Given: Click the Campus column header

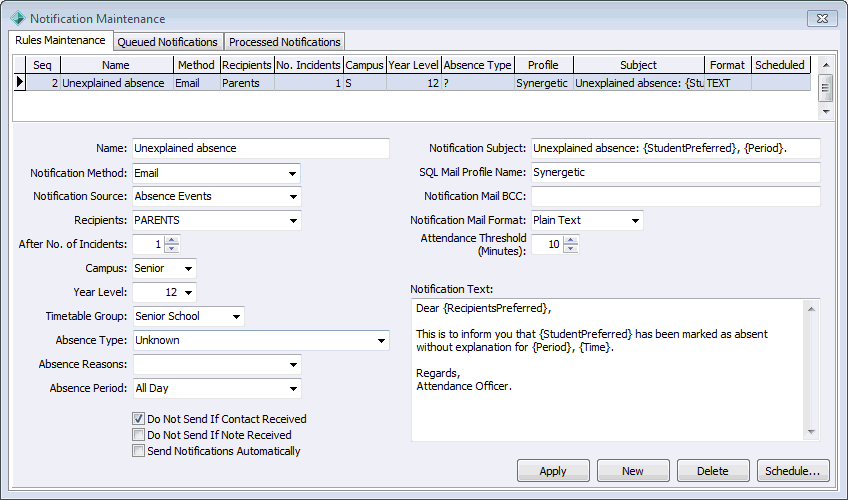Looking at the screenshot, I should [x=365, y=65].
